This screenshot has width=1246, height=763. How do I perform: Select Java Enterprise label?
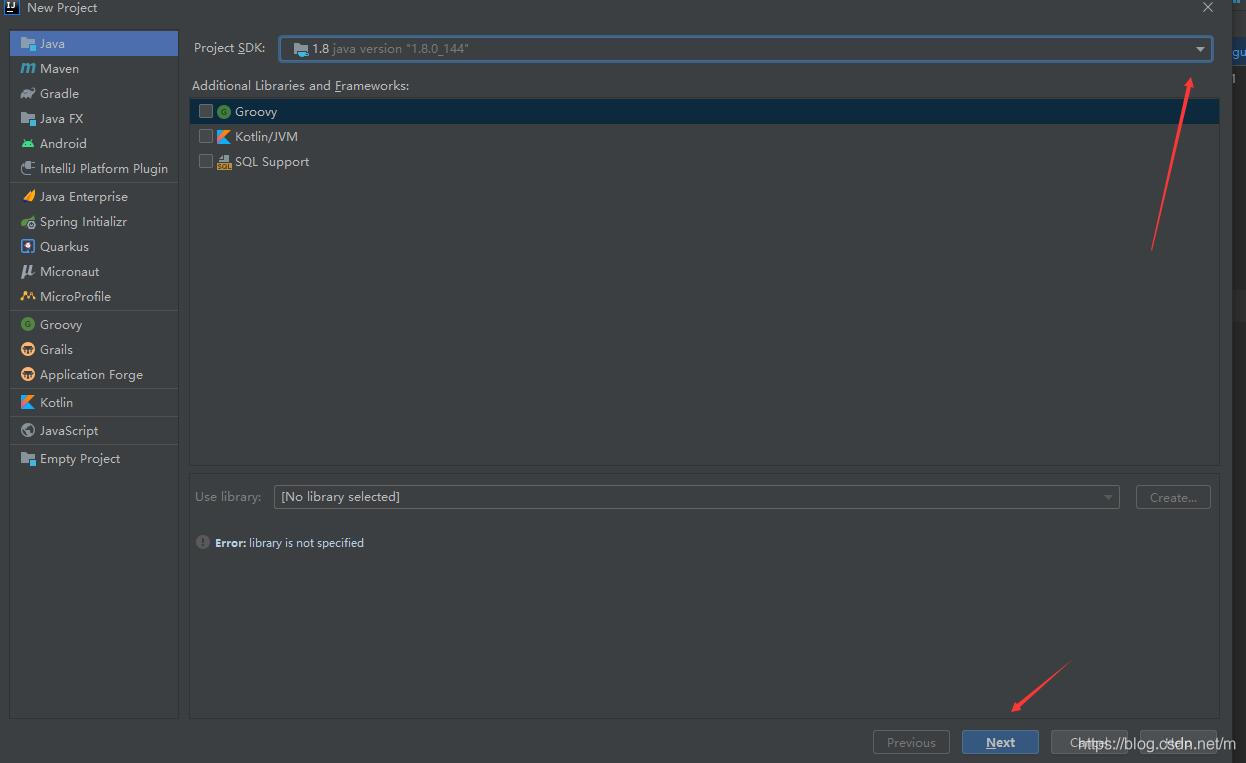(84, 197)
